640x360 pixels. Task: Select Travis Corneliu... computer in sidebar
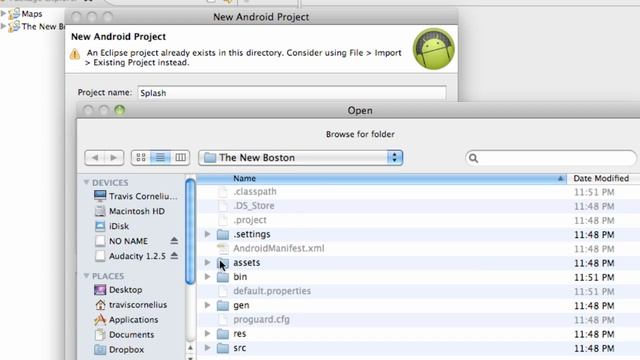tap(136, 196)
